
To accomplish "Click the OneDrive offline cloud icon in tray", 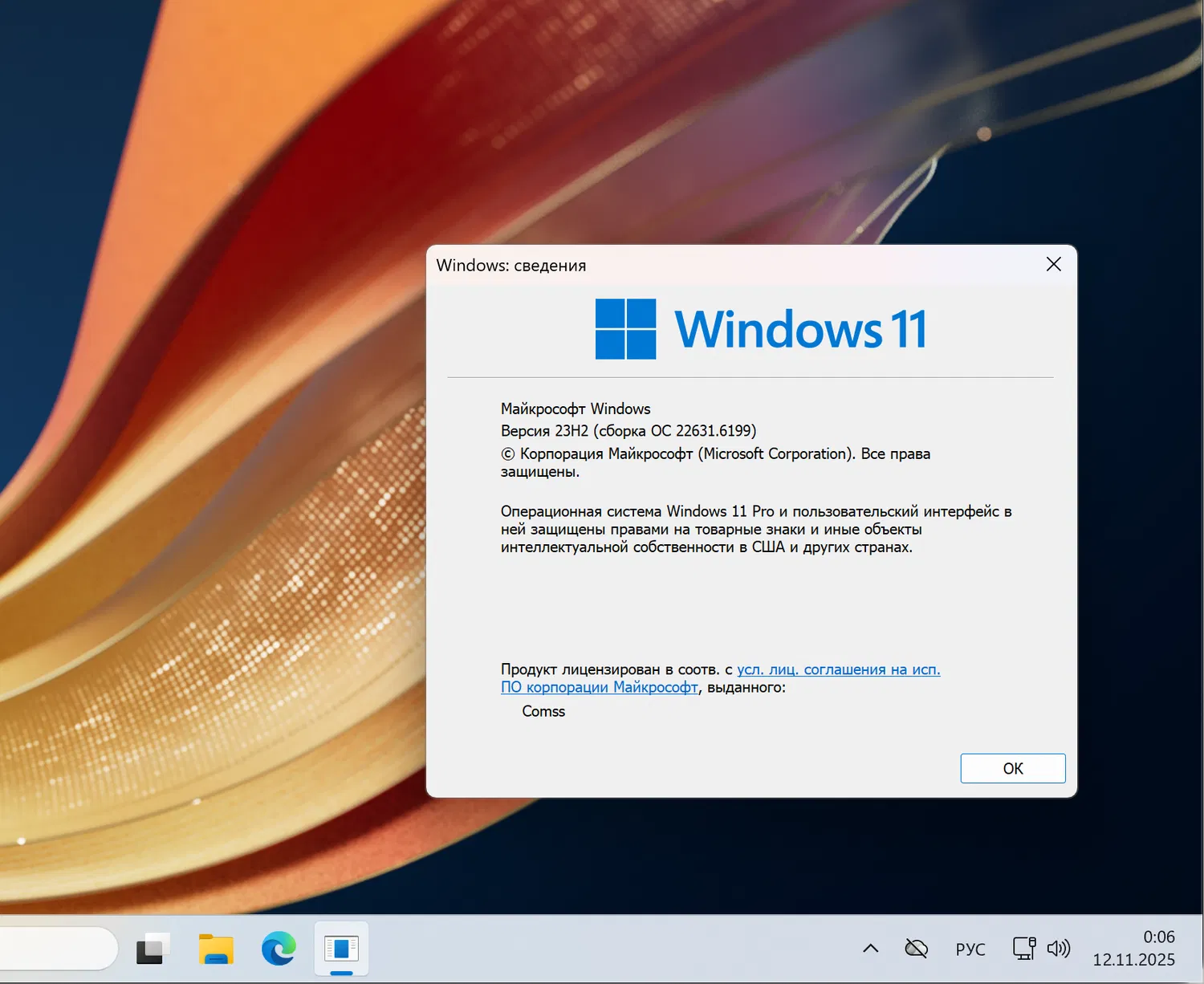I will pos(917,947).
